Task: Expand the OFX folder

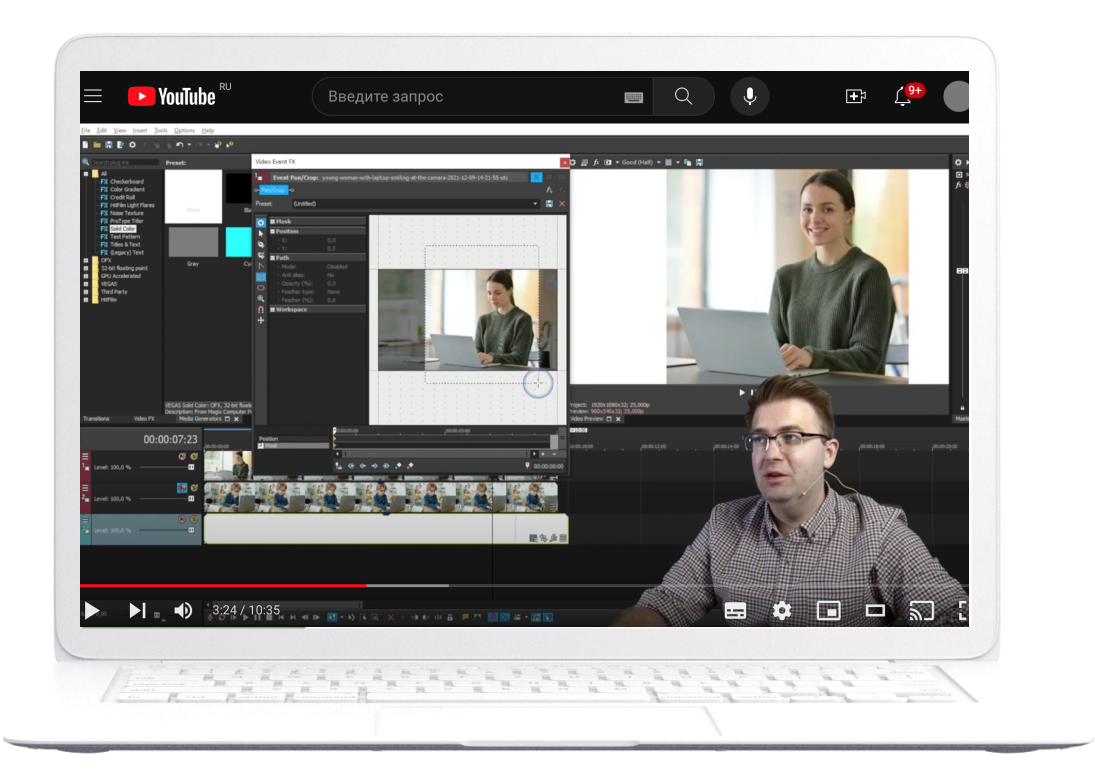Action: pos(86,260)
